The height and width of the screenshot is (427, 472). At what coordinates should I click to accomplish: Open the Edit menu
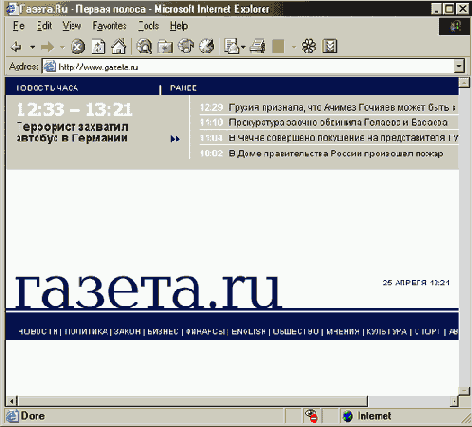44,26
